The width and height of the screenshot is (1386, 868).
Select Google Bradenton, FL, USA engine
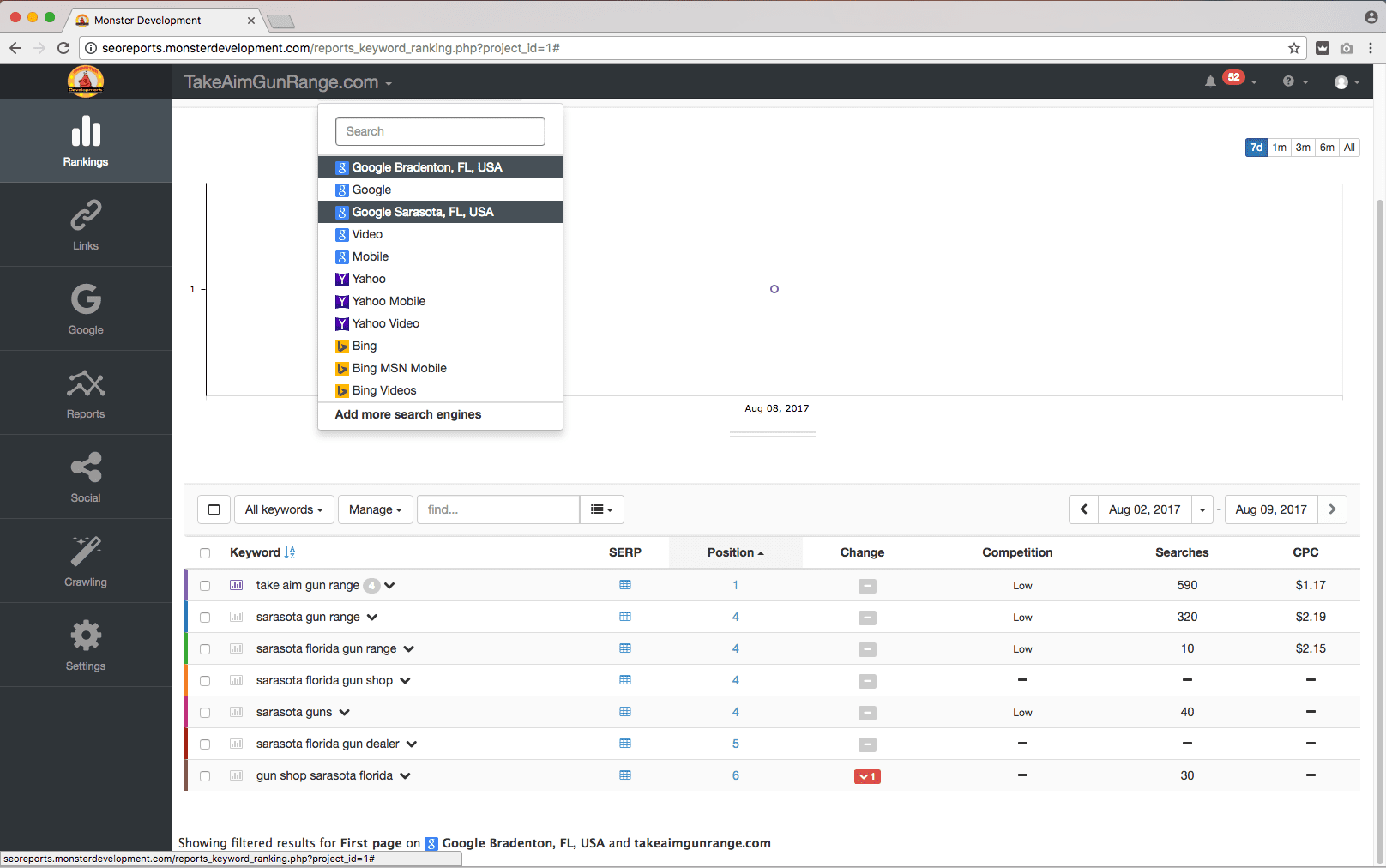440,167
